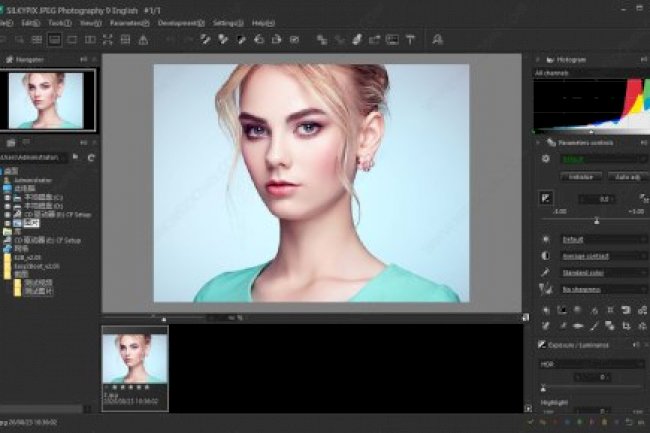The width and height of the screenshot is (650, 433).
Task: Click the white balance icon beside Default
Action: (545, 240)
